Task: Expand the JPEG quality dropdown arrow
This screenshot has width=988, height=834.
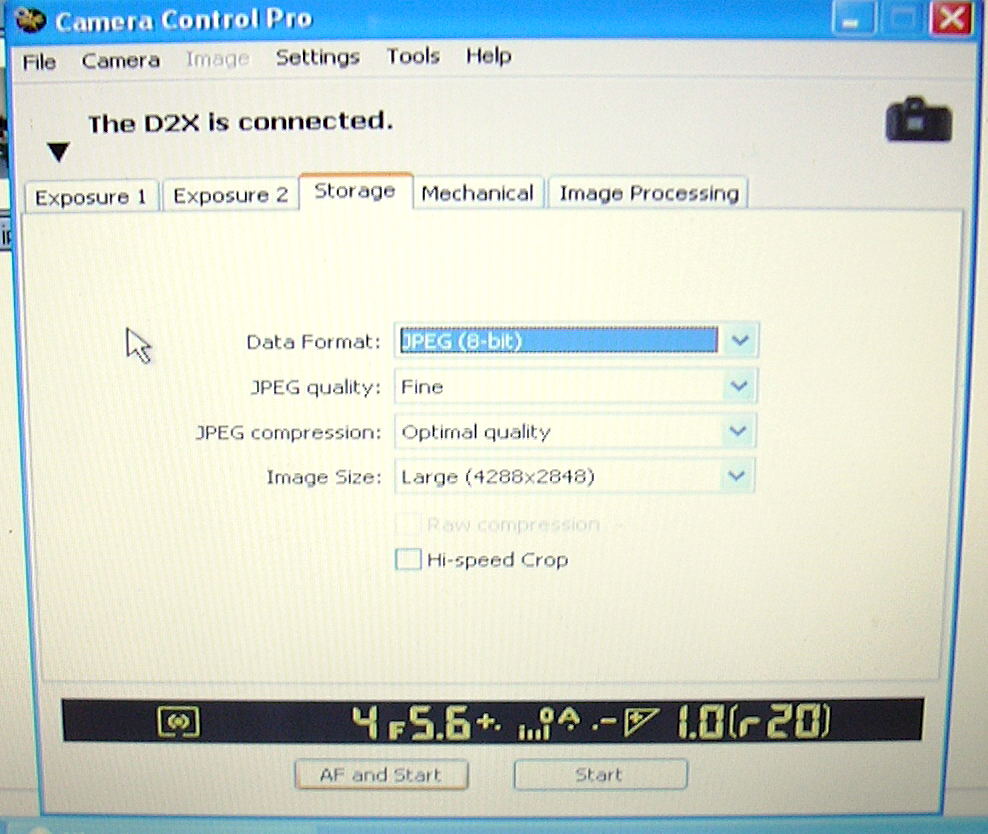Action: pos(738,386)
